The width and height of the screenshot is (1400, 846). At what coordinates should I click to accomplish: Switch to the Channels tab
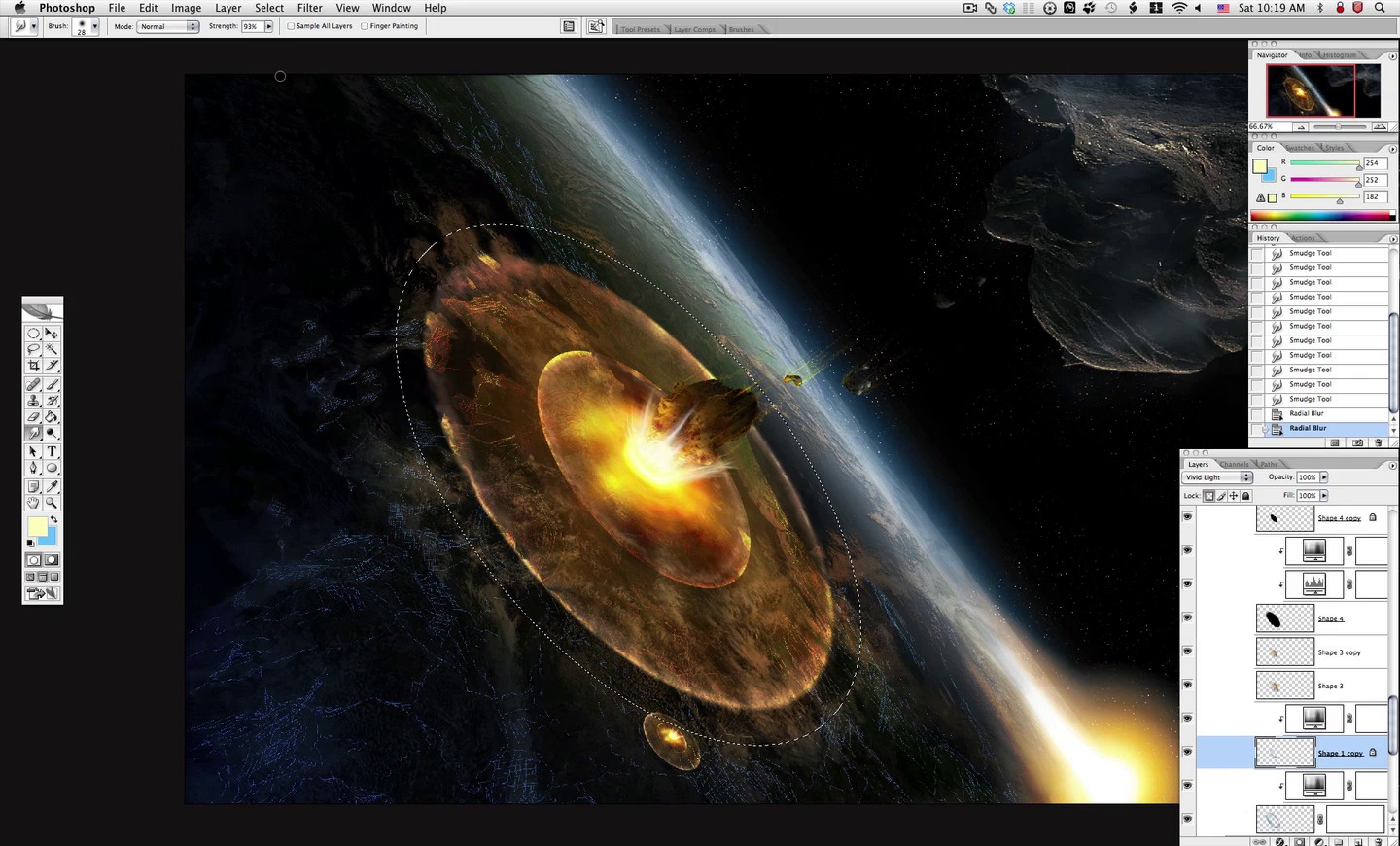(1234, 464)
